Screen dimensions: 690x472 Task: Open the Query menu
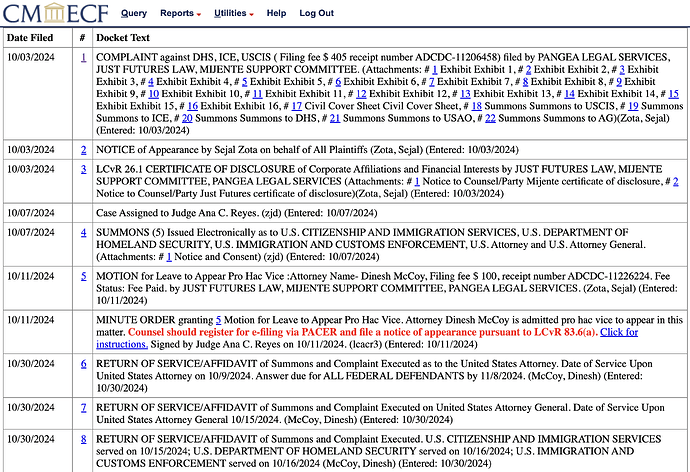(134, 13)
